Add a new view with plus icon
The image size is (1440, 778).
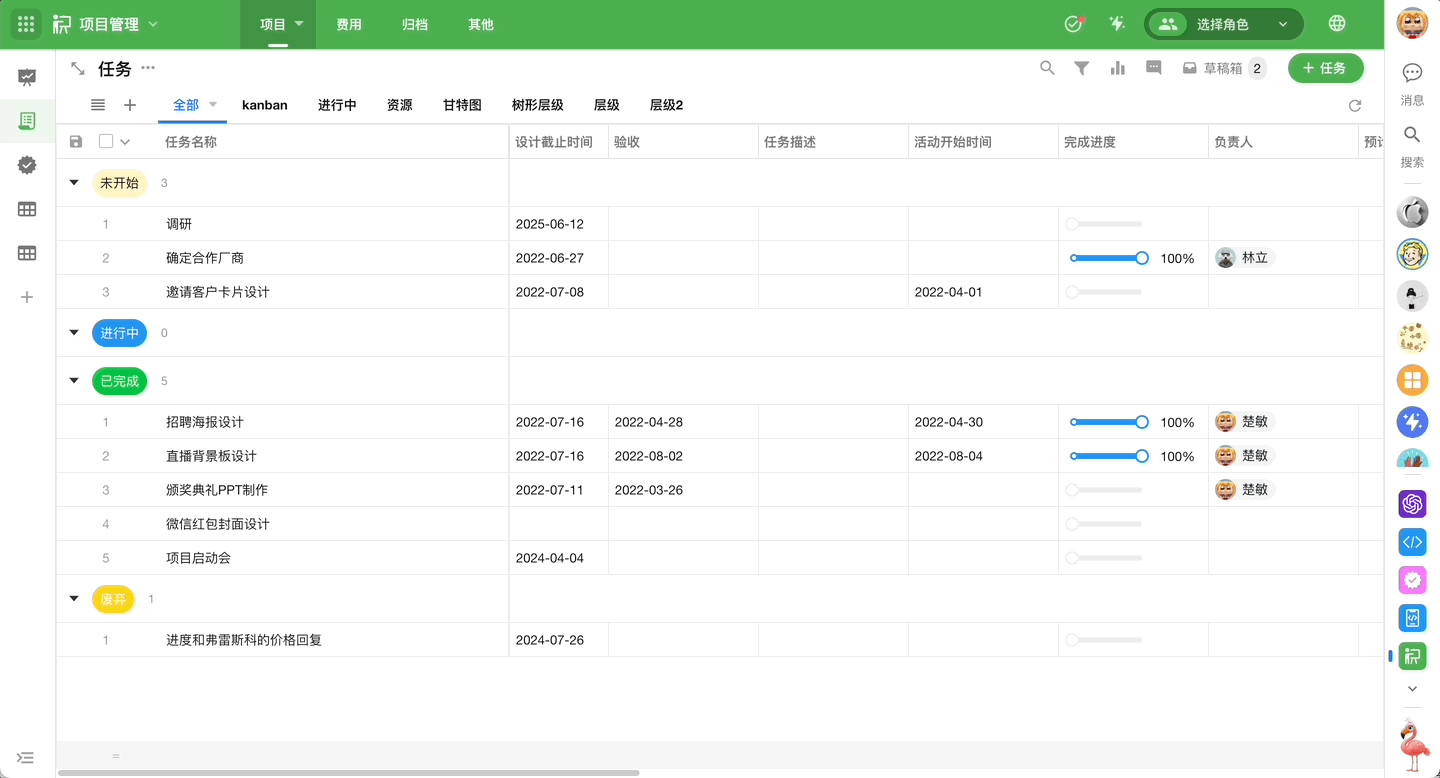click(130, 105)
